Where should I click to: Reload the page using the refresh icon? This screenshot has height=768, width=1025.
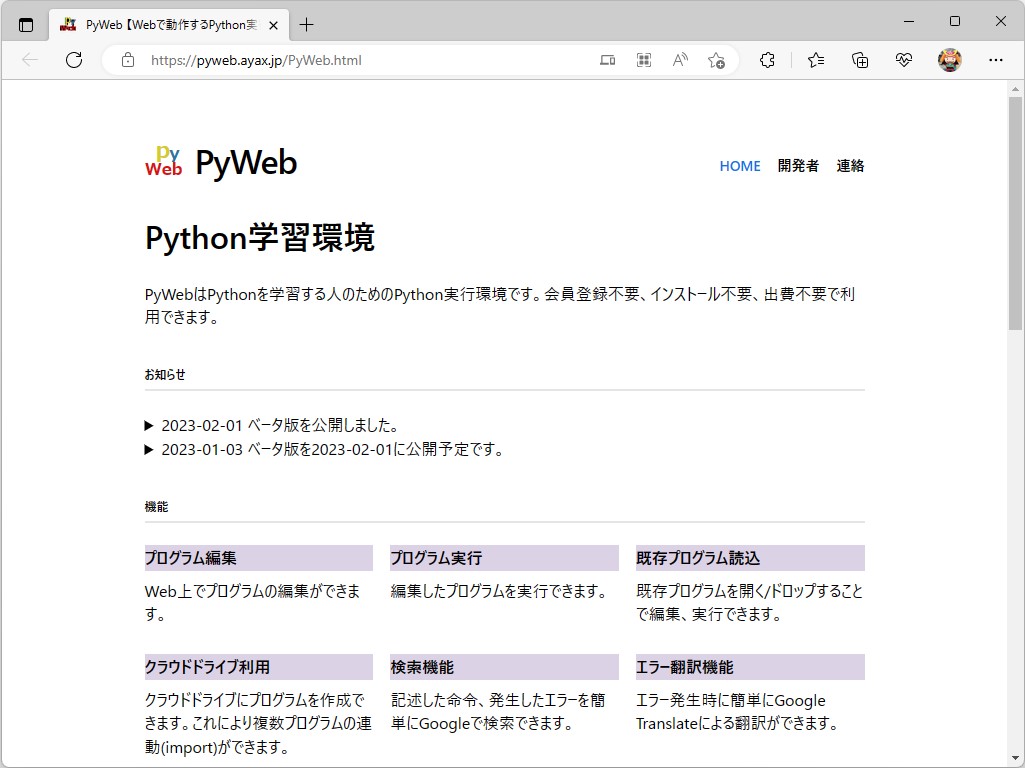tap(73, 60)
